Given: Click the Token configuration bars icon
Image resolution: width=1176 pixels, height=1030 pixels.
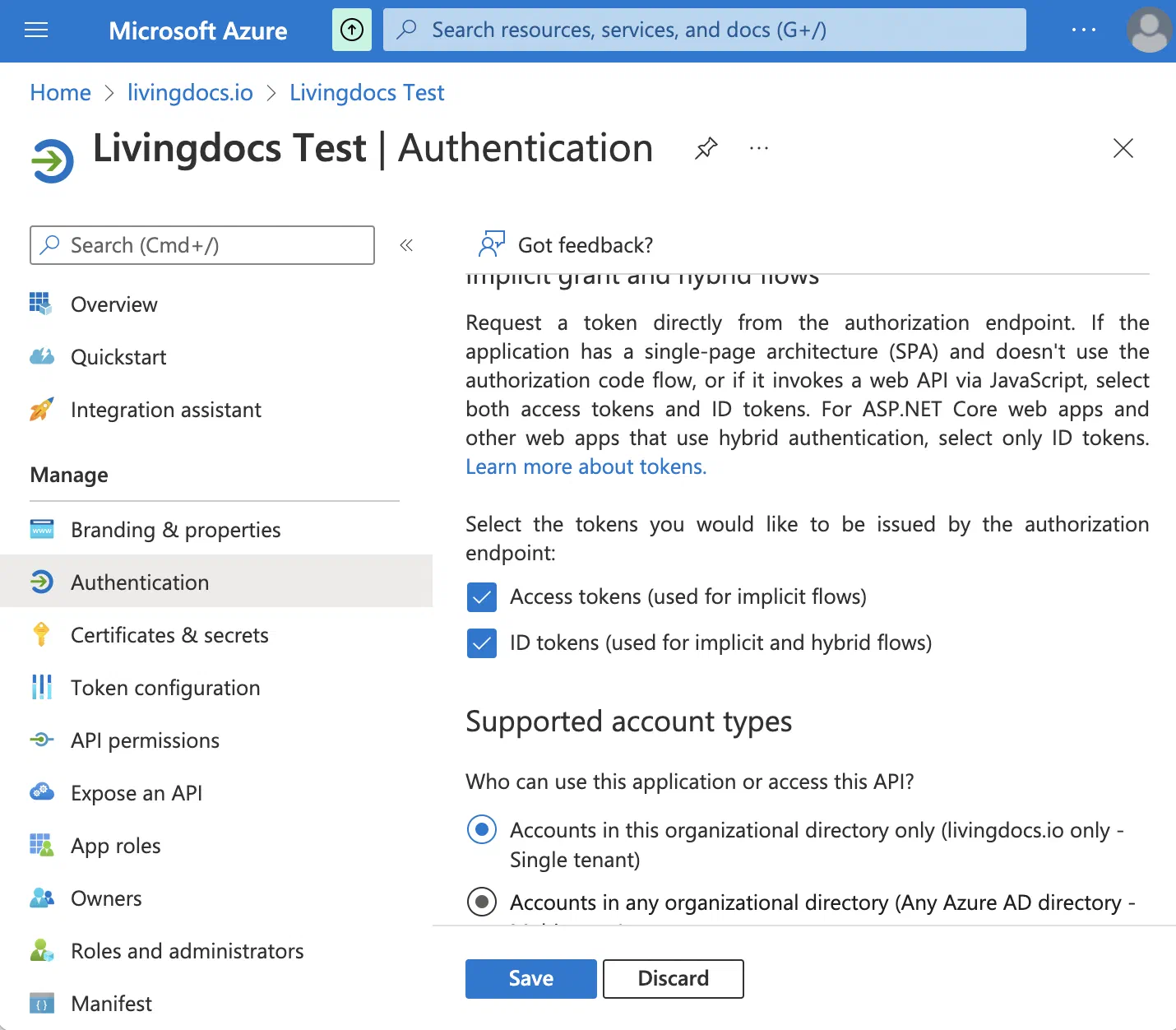Looking at the screenshot, I should (41, 687).
